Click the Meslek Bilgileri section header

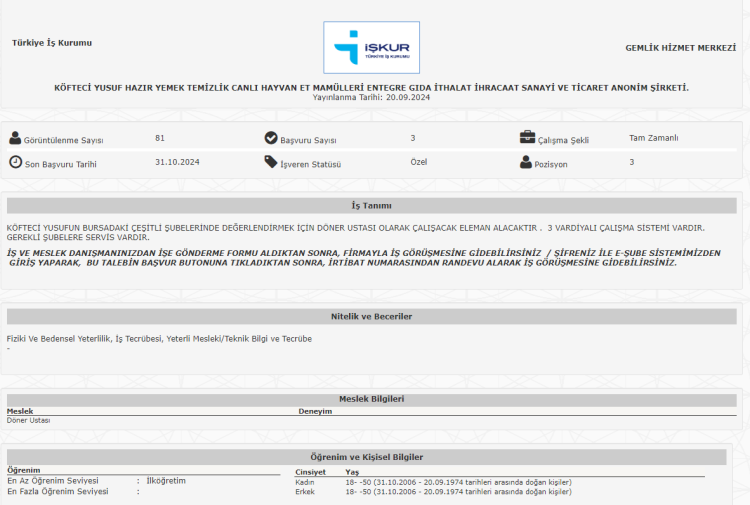click(x=371, y=398)
